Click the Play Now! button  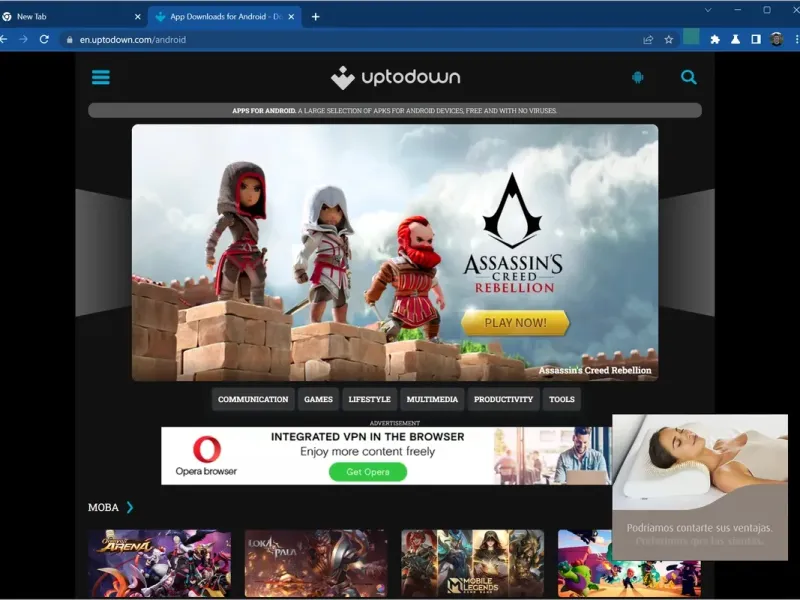click(x=515, y=323)
